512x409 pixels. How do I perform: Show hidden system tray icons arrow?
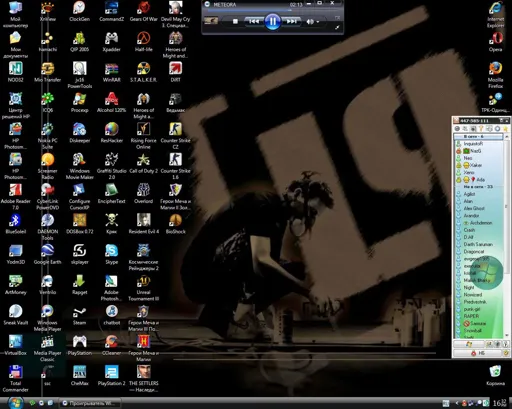[457, 403]
